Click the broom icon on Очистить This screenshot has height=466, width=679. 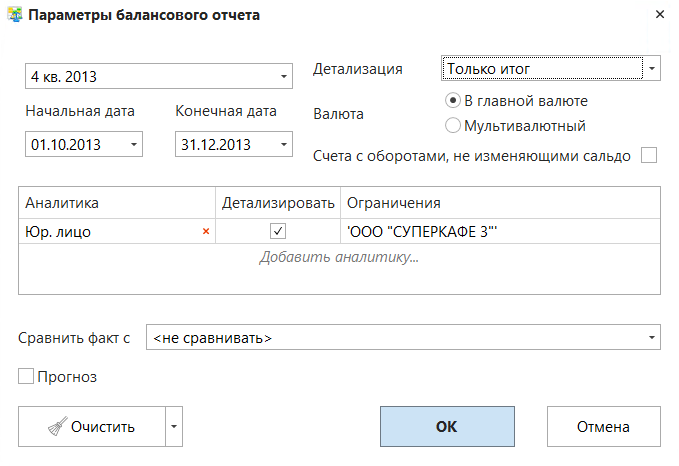pos(58,427)
